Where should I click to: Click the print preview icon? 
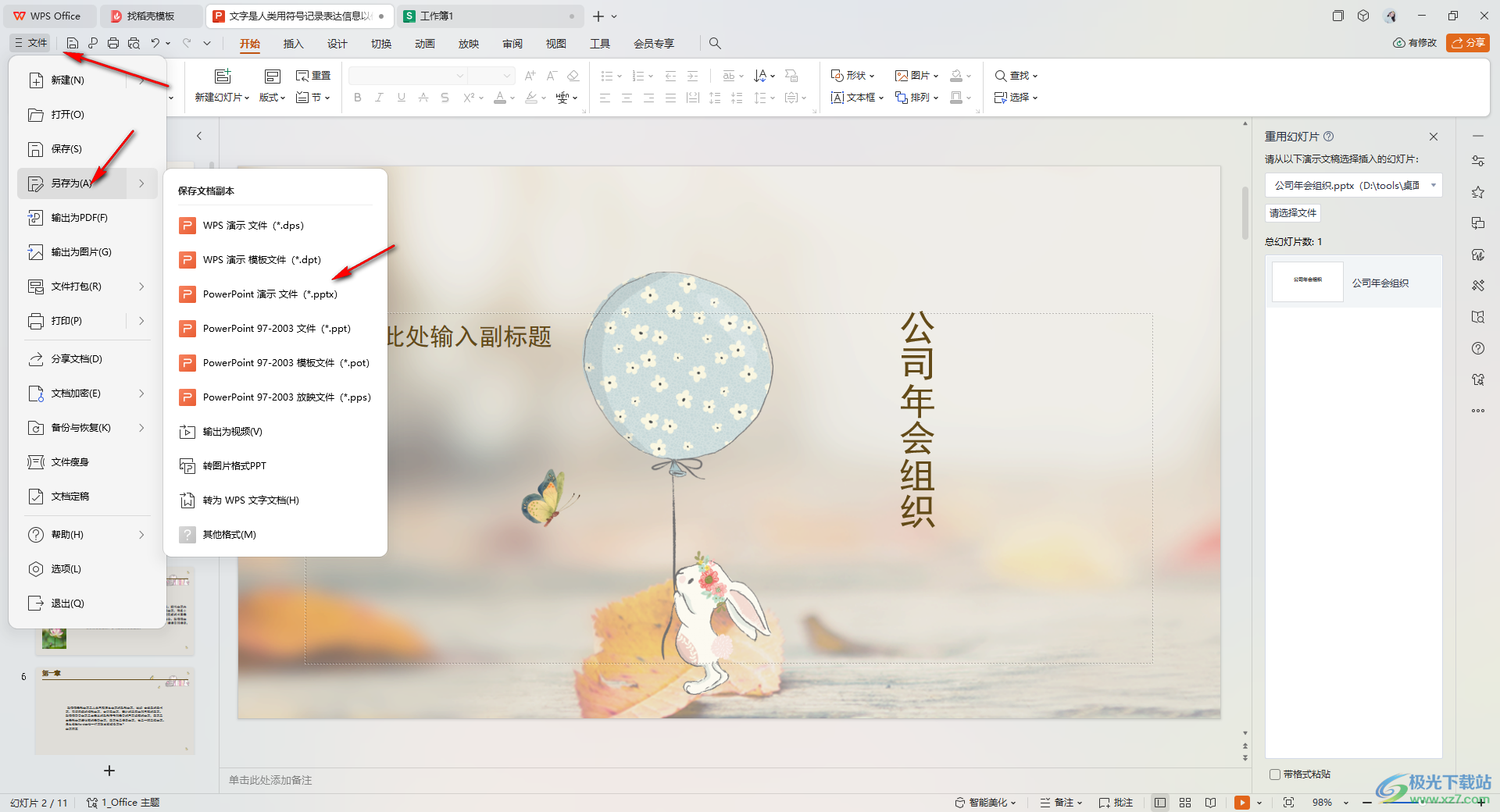pos(134,43)
